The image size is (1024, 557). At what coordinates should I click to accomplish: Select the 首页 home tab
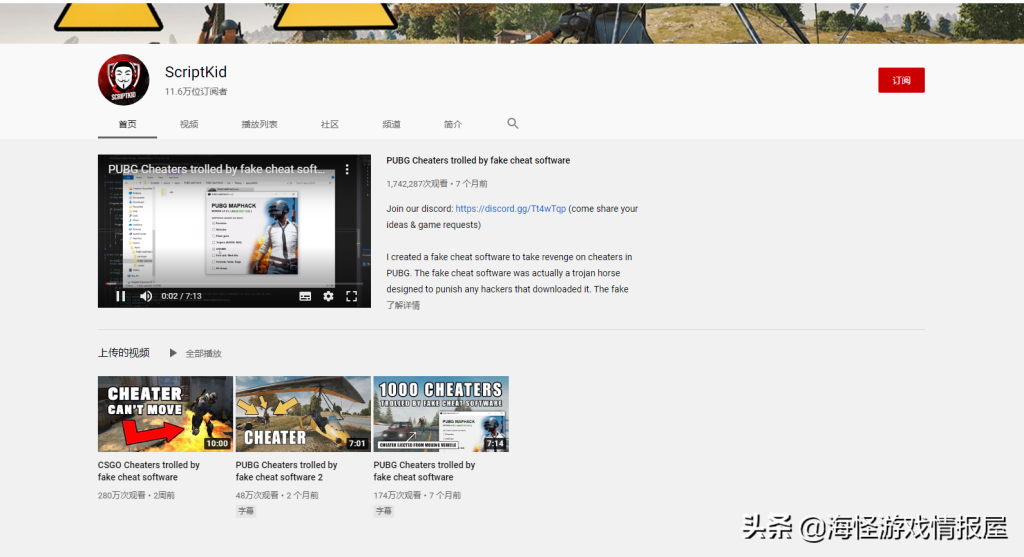(127, 124)
